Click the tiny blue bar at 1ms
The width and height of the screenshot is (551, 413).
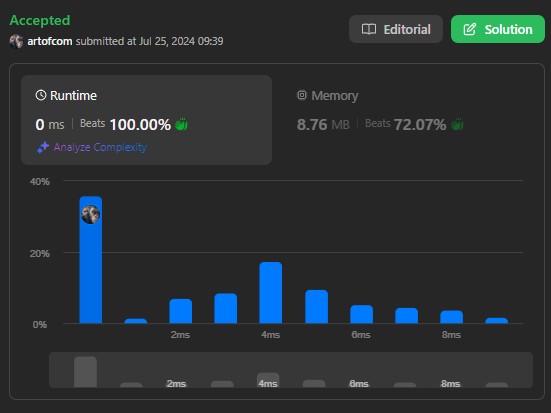[x=136, y=321]
